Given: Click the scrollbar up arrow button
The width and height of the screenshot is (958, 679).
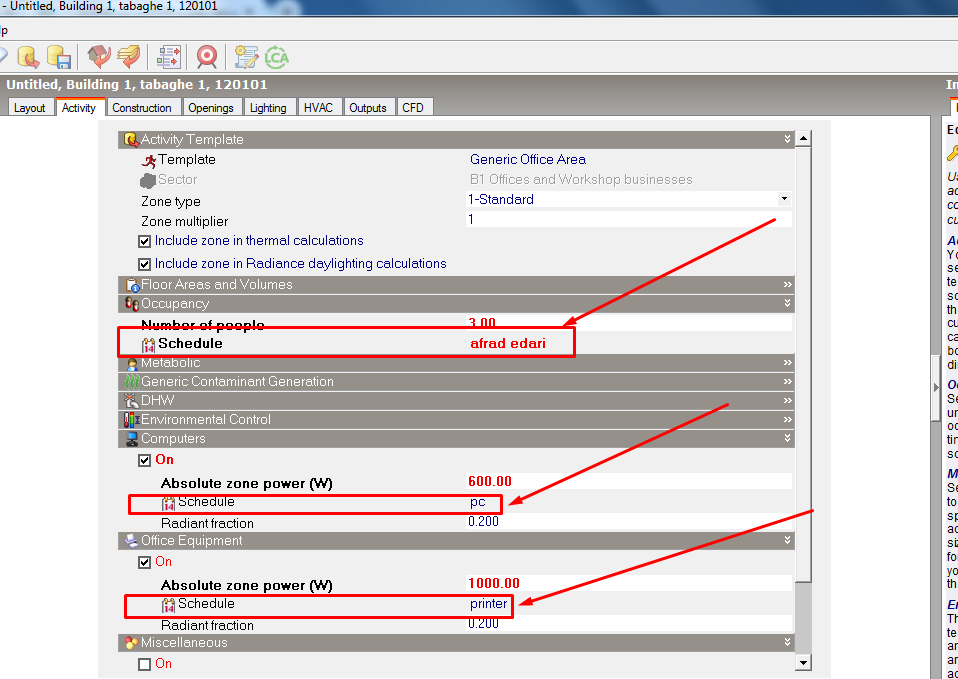Looking at the screenshot, I should point(803,138).
